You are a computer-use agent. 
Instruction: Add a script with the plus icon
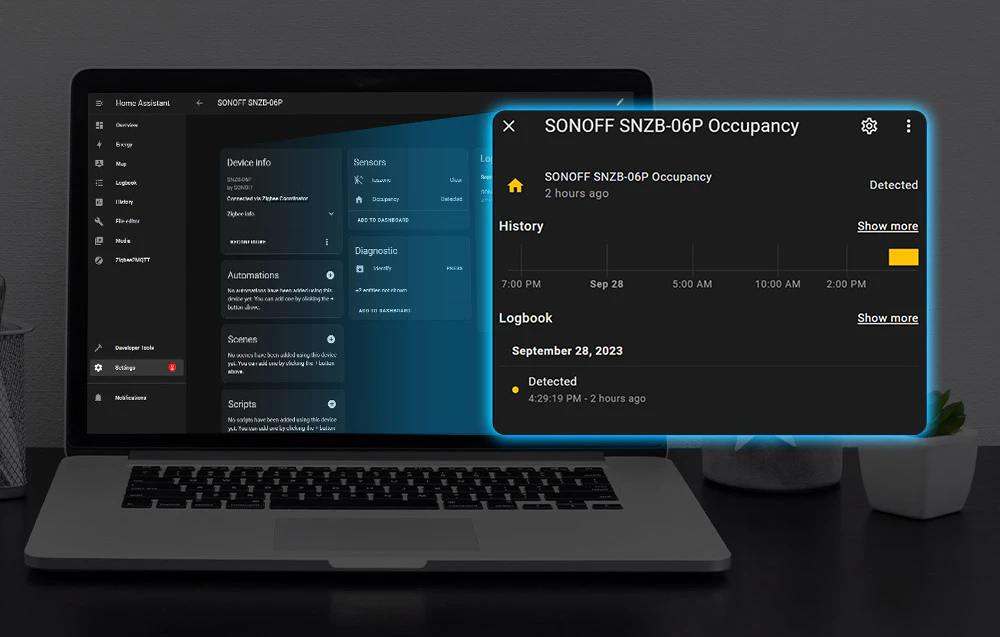point(332,404)
